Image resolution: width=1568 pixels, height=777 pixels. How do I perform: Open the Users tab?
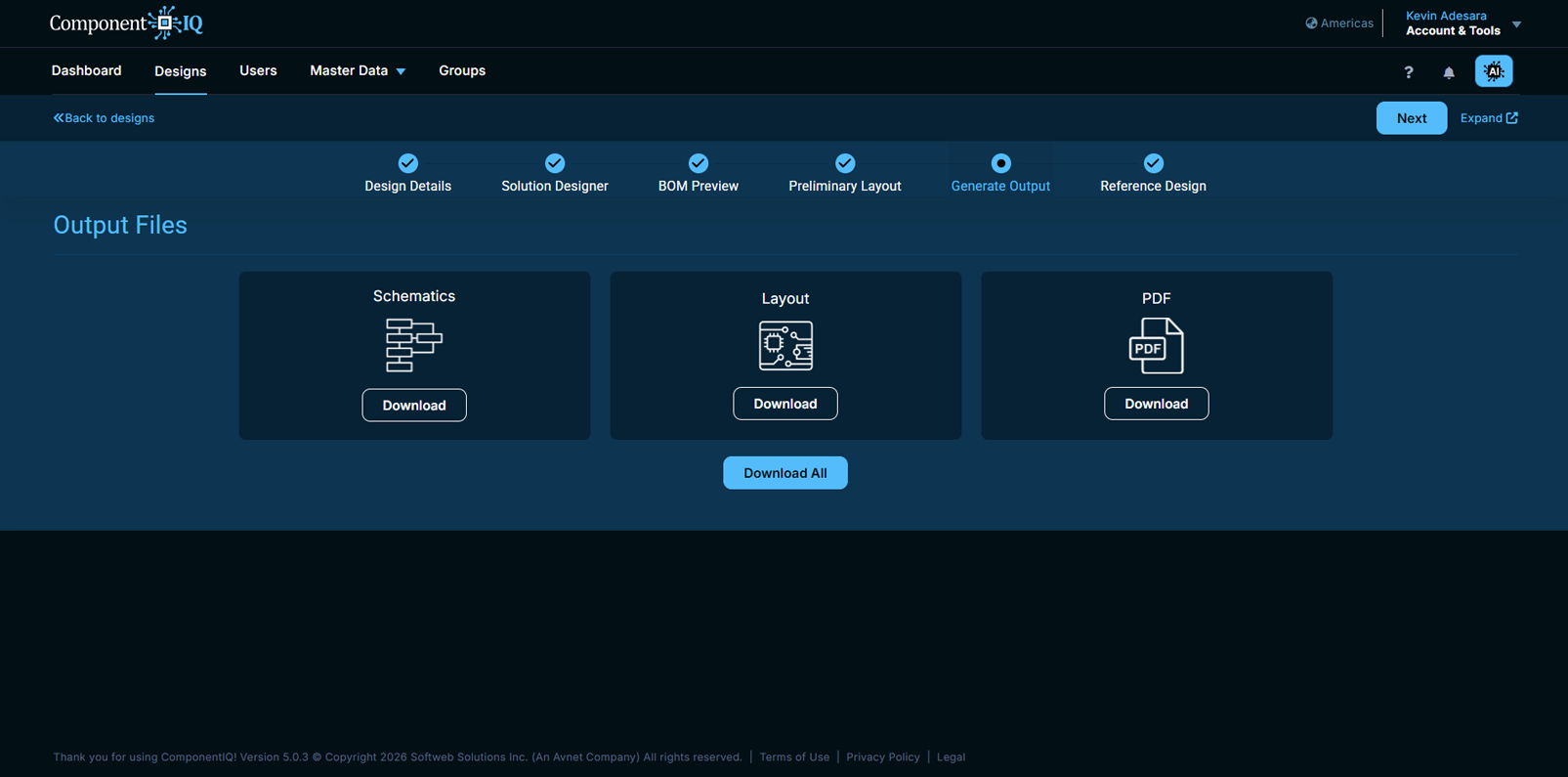pyautogui.click(x=258, y=70)
